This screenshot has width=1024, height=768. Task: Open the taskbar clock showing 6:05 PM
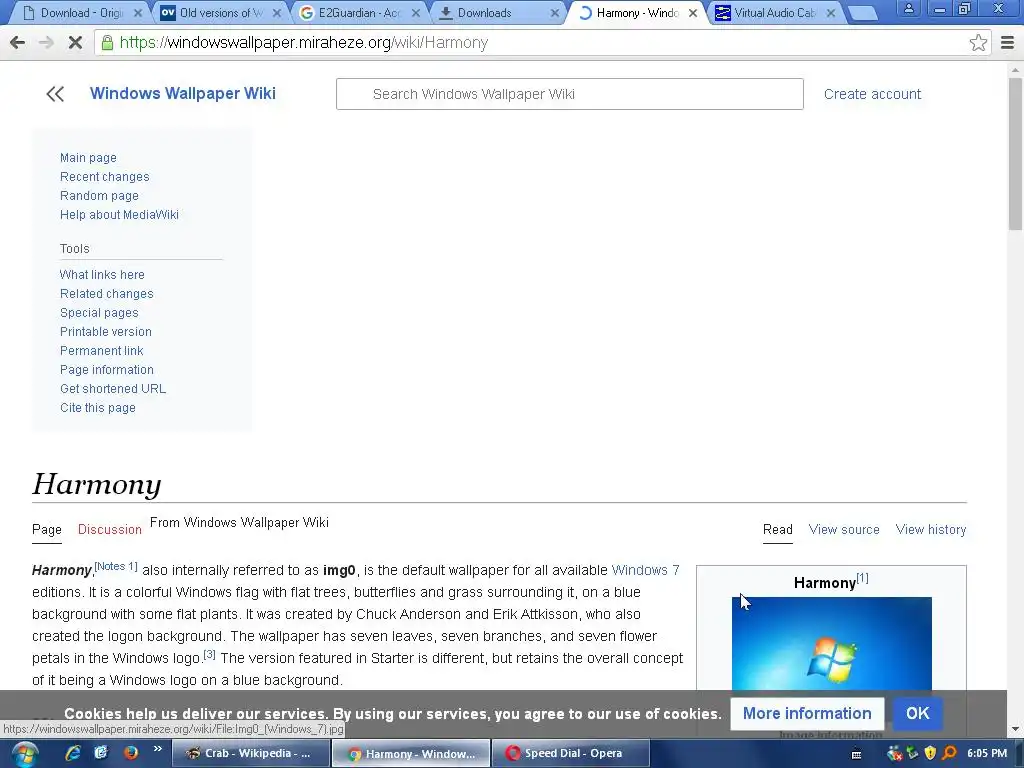tap(987, 754)
